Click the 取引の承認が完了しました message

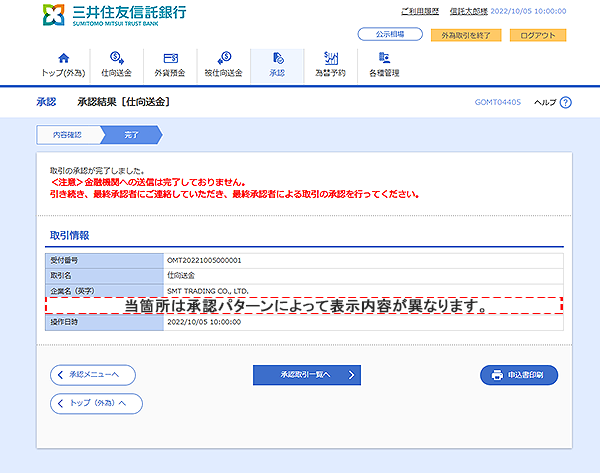click(x=97, y=171)
